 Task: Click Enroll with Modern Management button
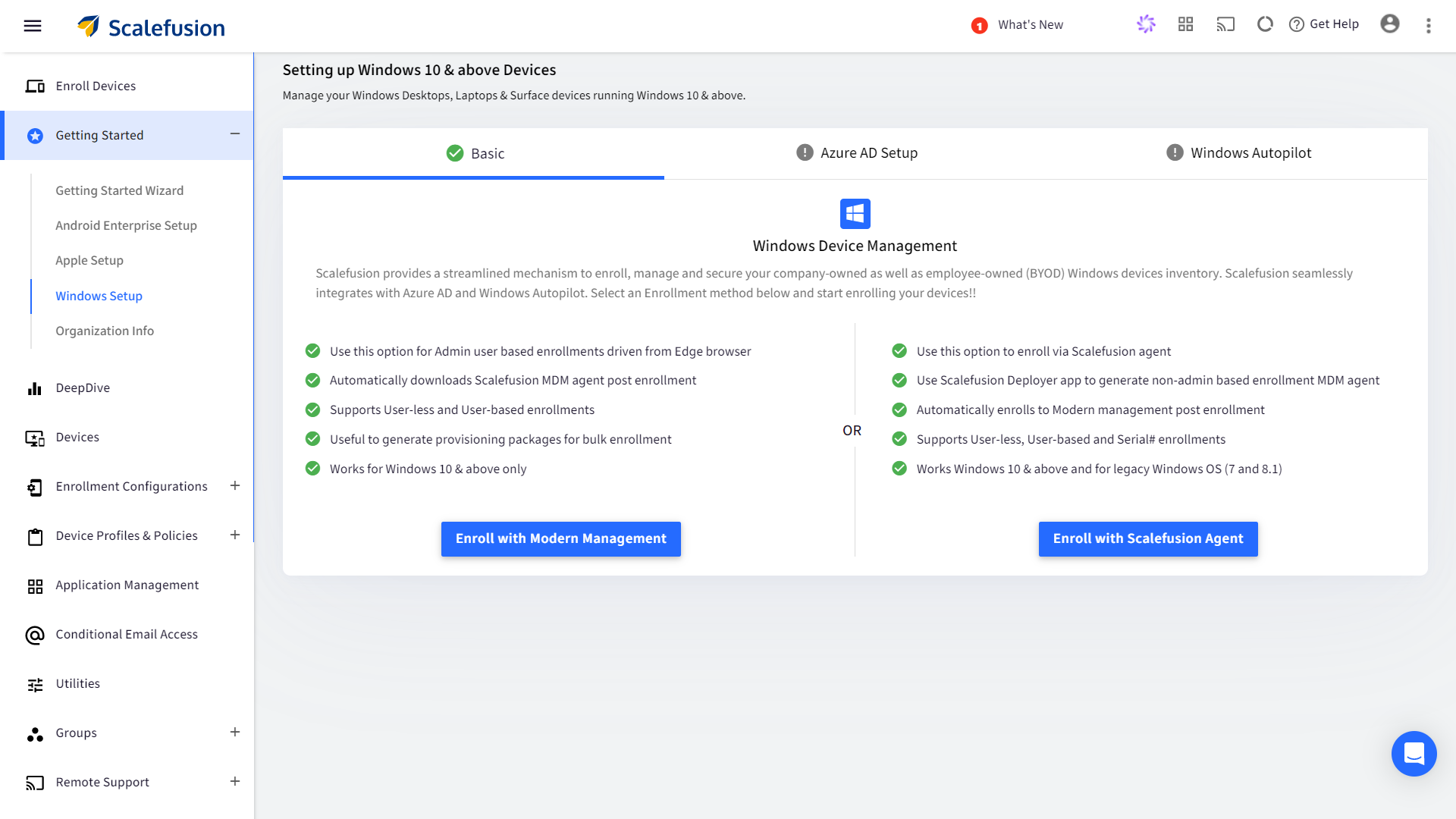point(561,538)
